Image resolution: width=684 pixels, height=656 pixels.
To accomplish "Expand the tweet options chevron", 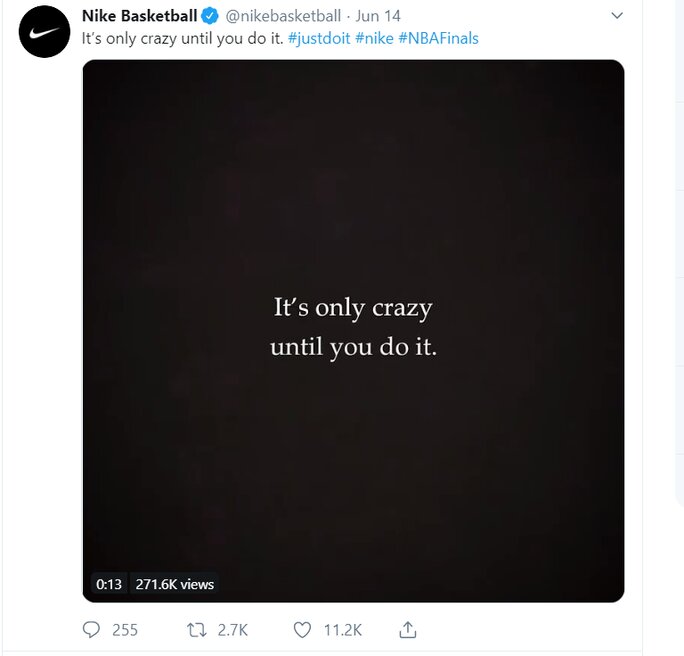I will click(616, 16).
